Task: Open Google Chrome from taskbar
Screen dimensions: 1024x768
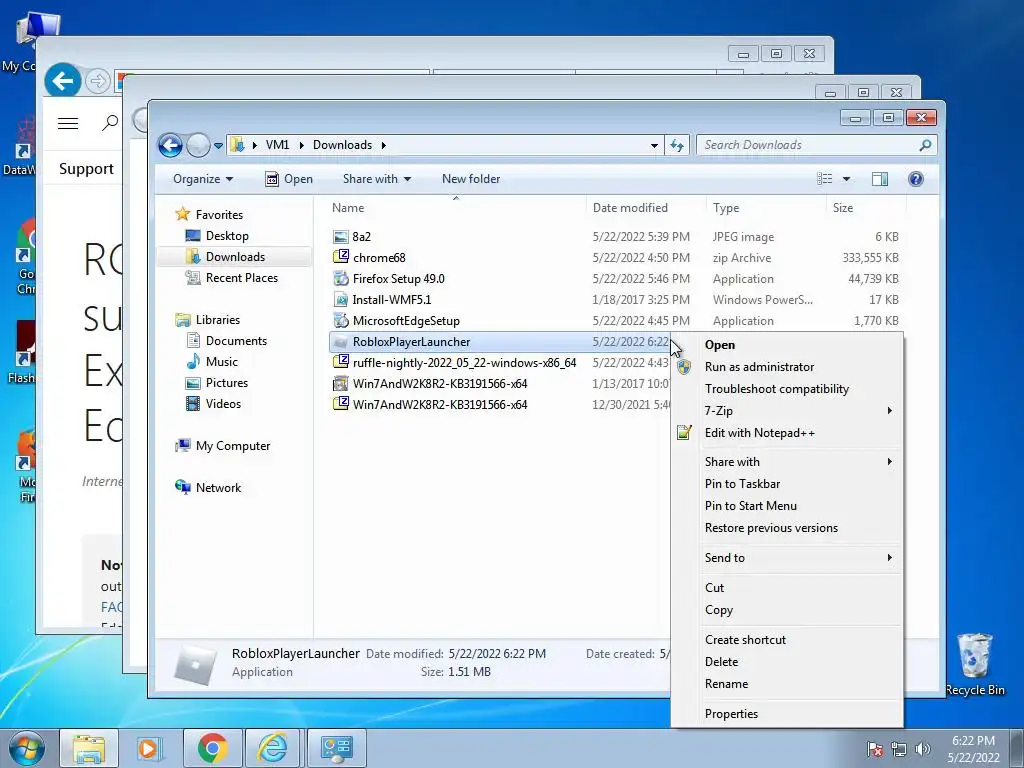Action: tap(212, 748)
